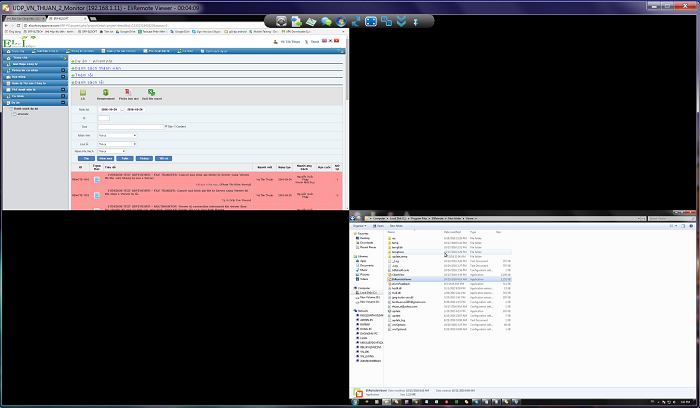The width and height of the screenshot is (700, 408).
Task: Collapse viewer toolbar with double chevron icon
Action: [x=401, y=21]
